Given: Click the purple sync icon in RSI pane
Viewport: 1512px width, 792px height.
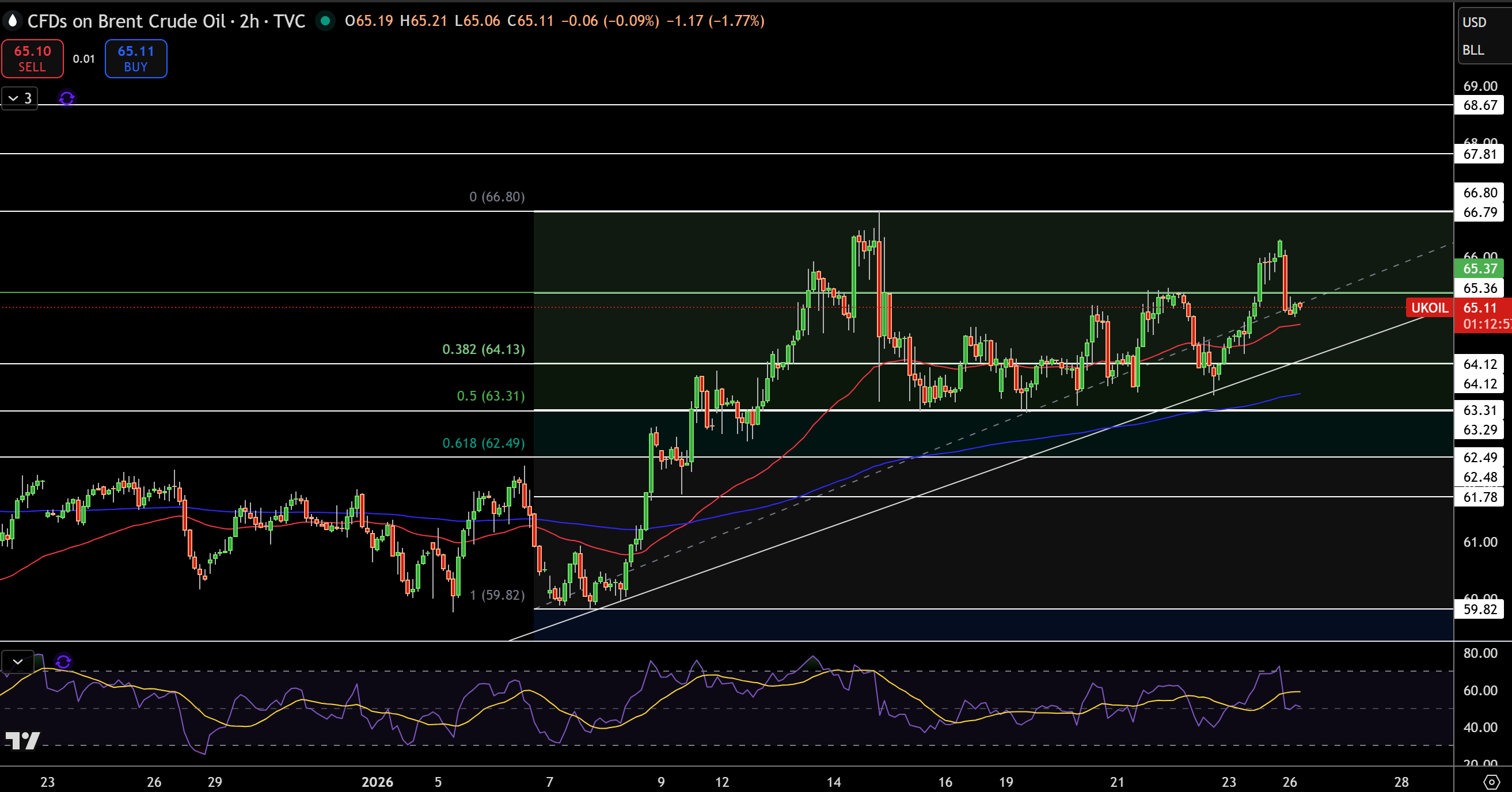Looking at the screenshot, I should click(x=63, y=662).
